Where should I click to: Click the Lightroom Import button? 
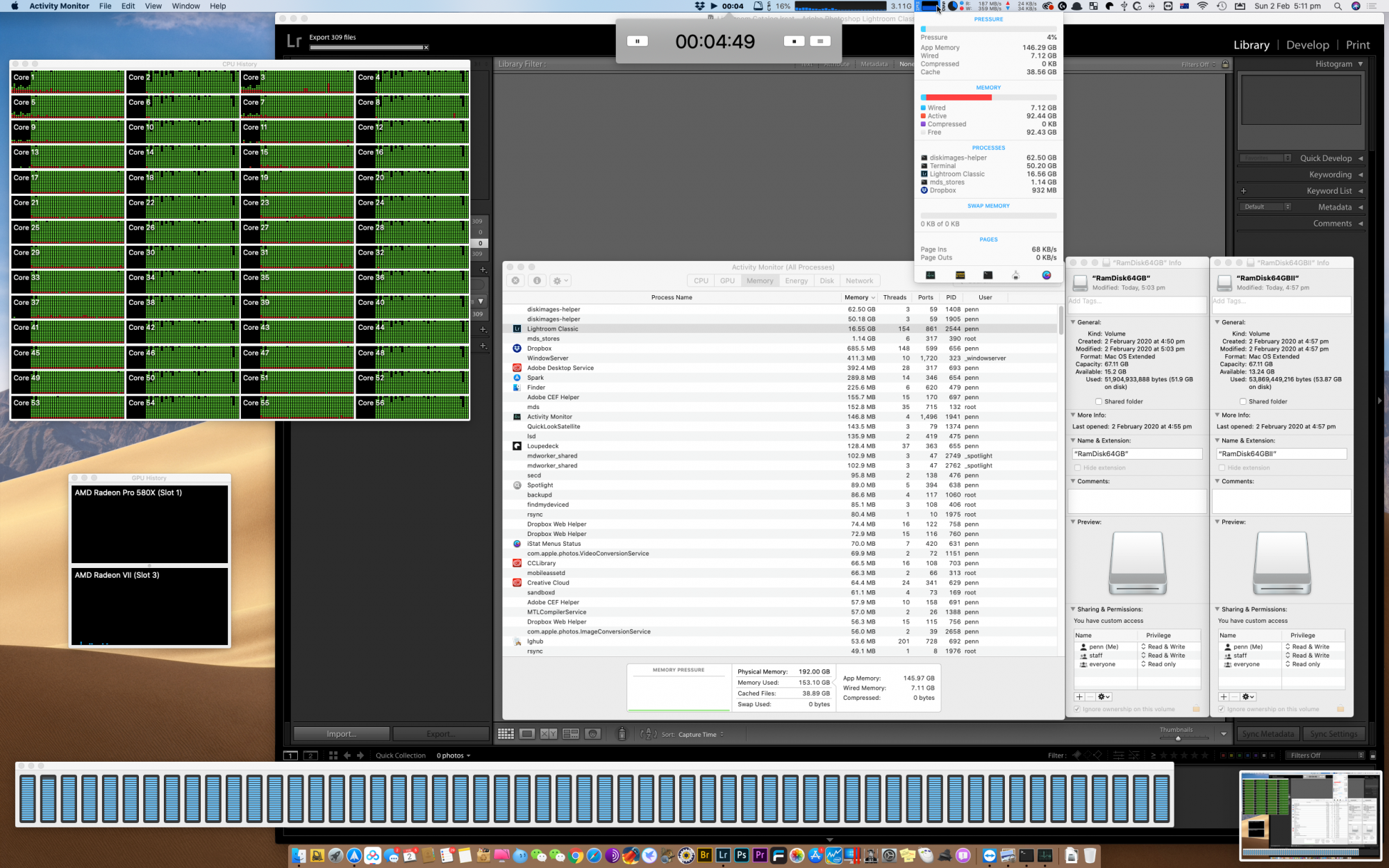click(341, 734)
